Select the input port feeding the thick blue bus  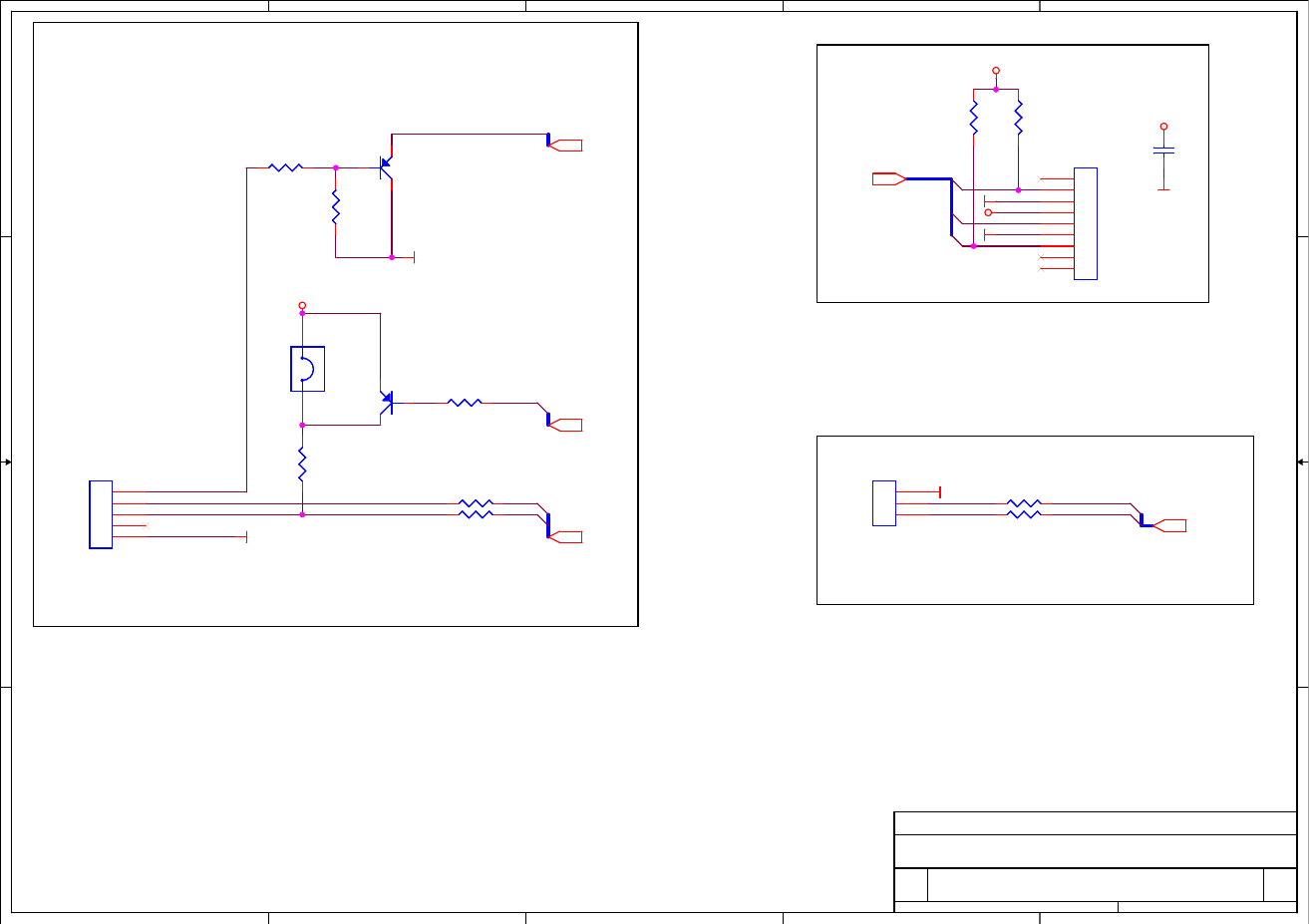[888, 178]
